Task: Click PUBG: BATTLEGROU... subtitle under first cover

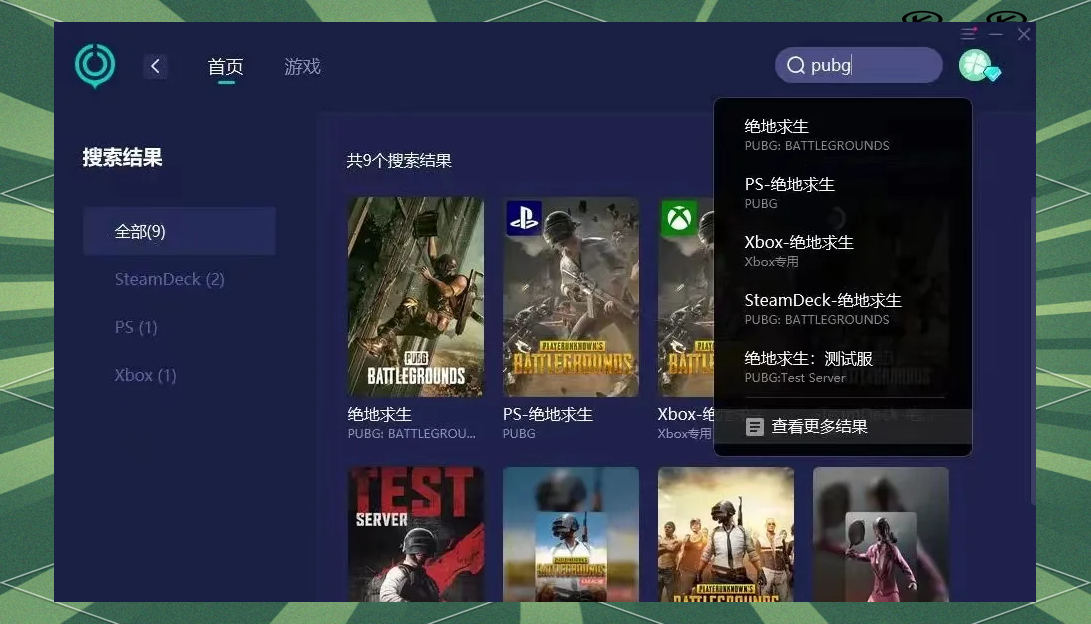Action: pos(411,433)
